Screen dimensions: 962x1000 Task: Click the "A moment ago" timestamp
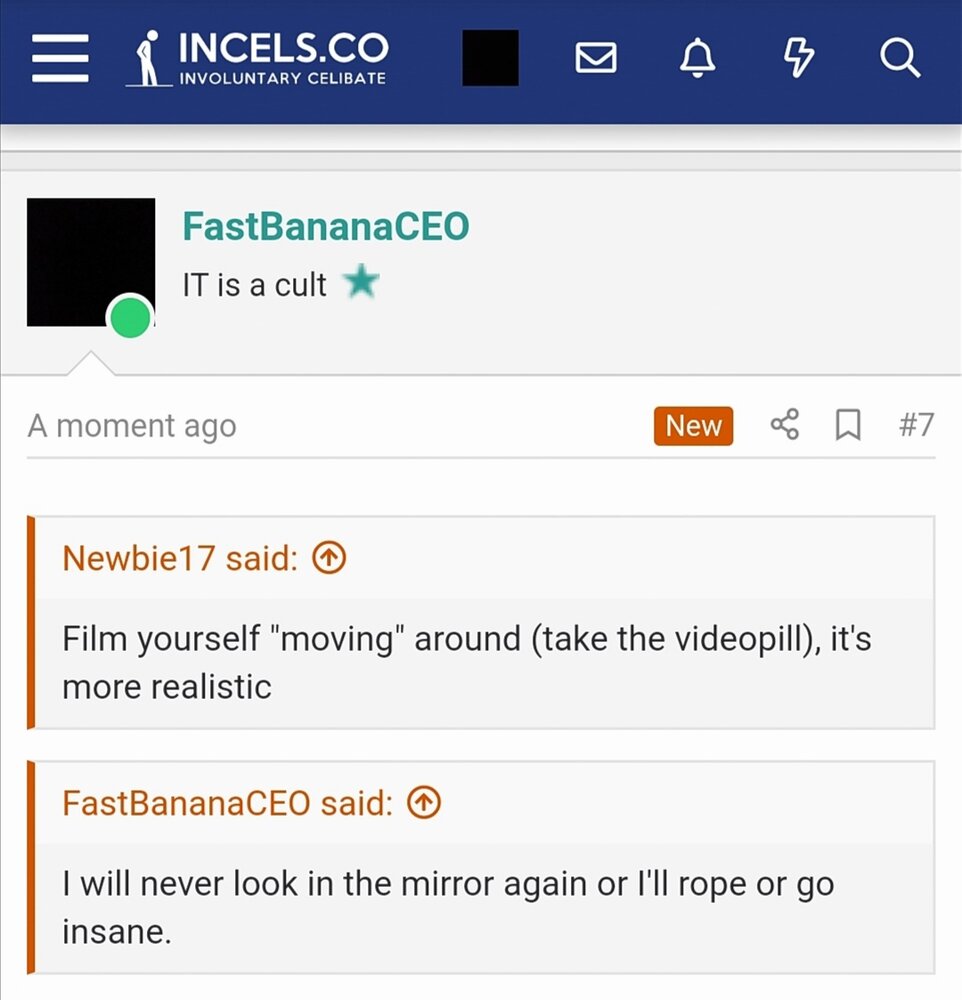pos(132,426)
